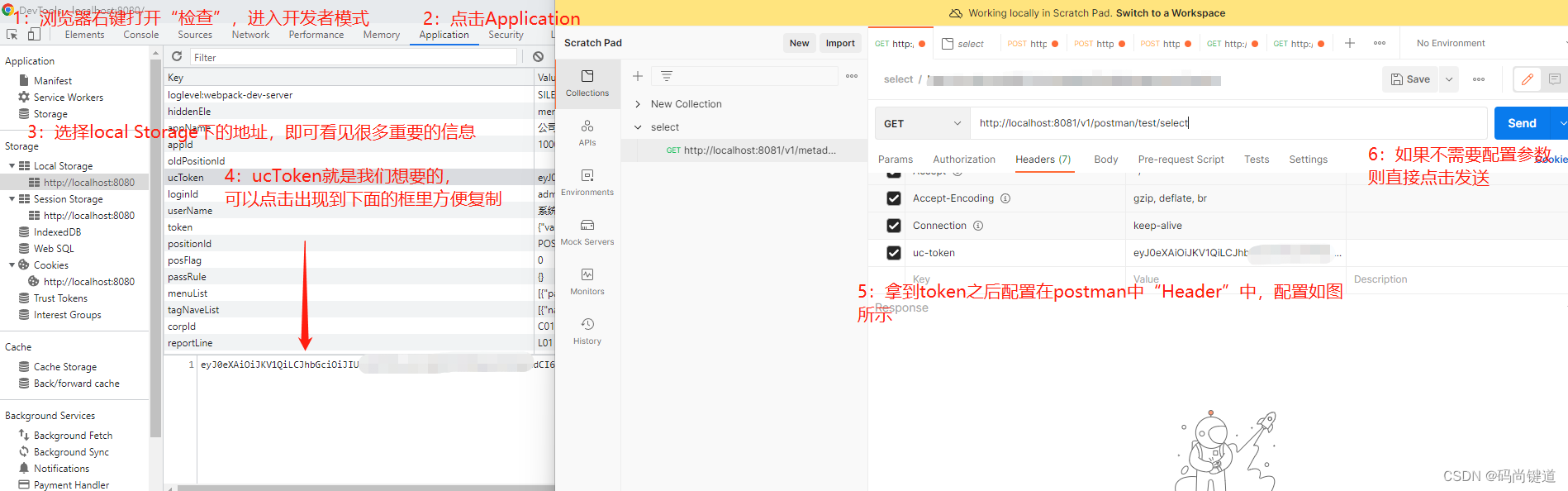The height and width of the screenshot is (491, 1568).
Task: Click the Save button
Action: [x=1411, y=79]
